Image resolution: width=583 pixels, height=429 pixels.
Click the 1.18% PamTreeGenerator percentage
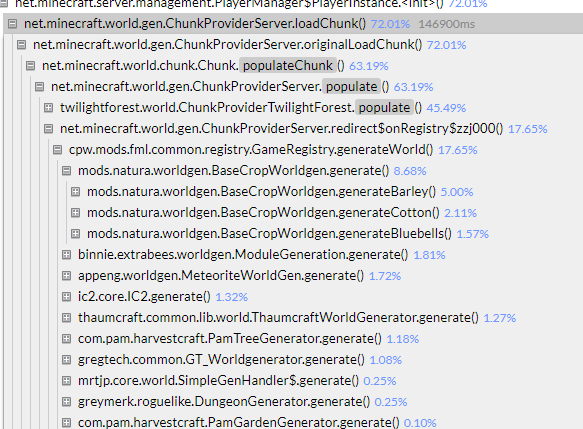pyautogui.click(x=403, y=339)
